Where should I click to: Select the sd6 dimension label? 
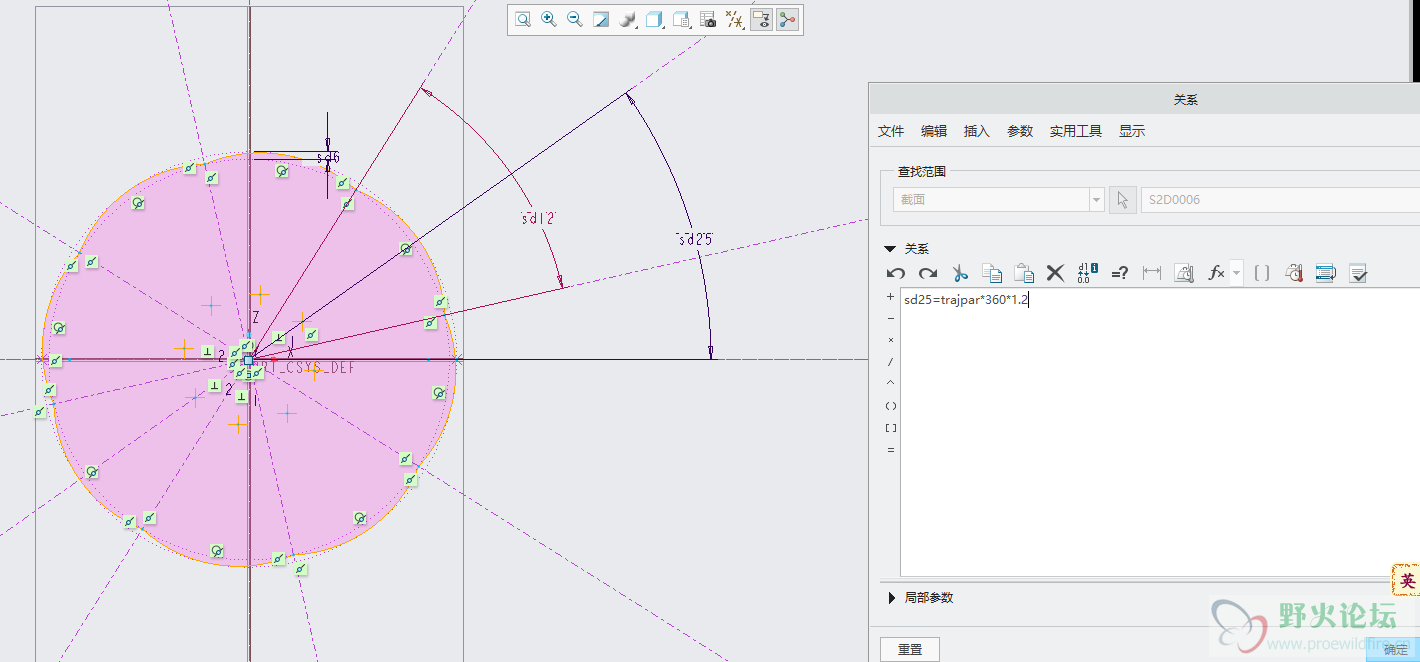328,158
